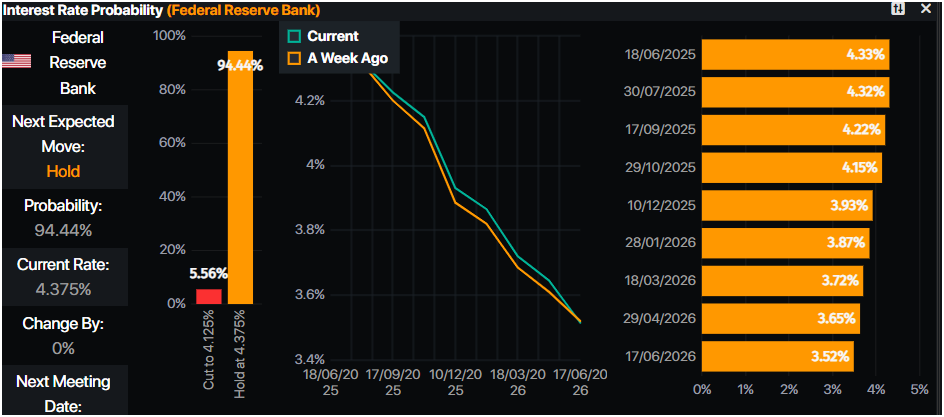Viewport: 944px width, 417px height.
Task: Select the 17/06/2026 3.52% bar
Action: coord(777,356)
